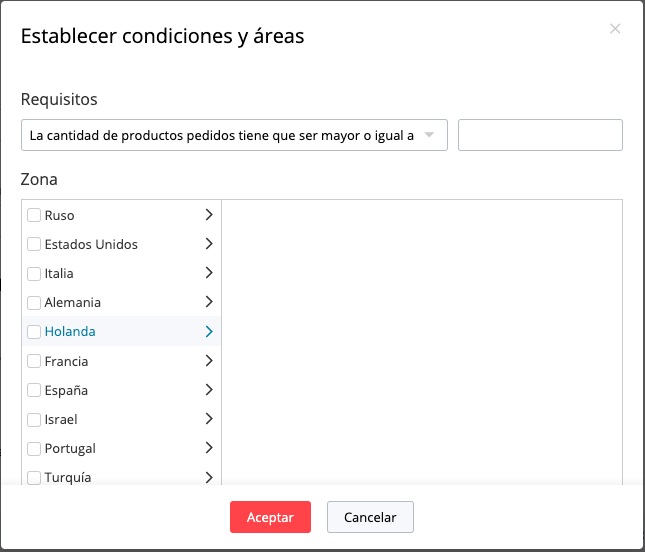645x552 pixels.
Task: Check the Ruso zone checkbox
Action: pos(34,215)
